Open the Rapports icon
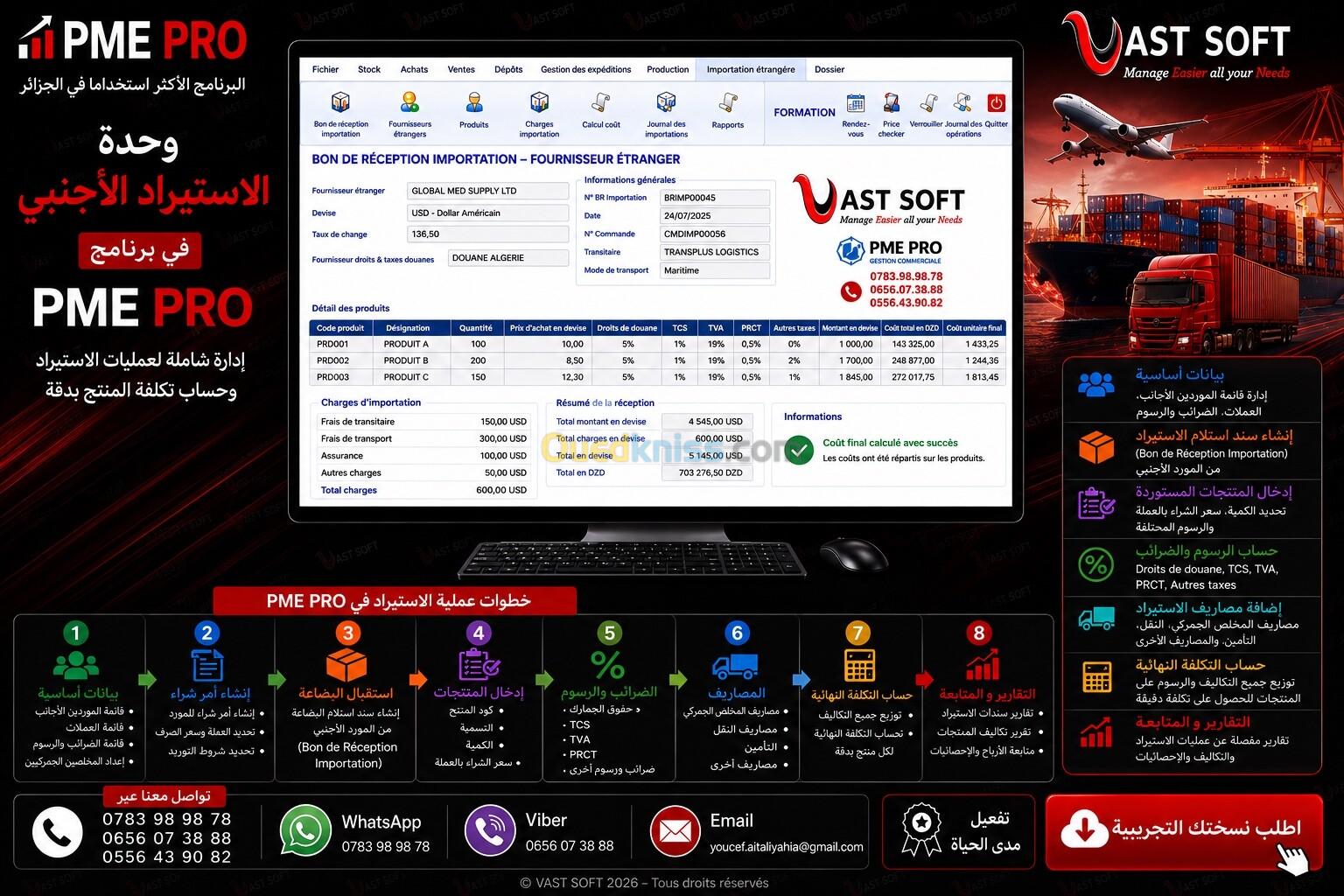1344x896 pixels. pos(728,103)
